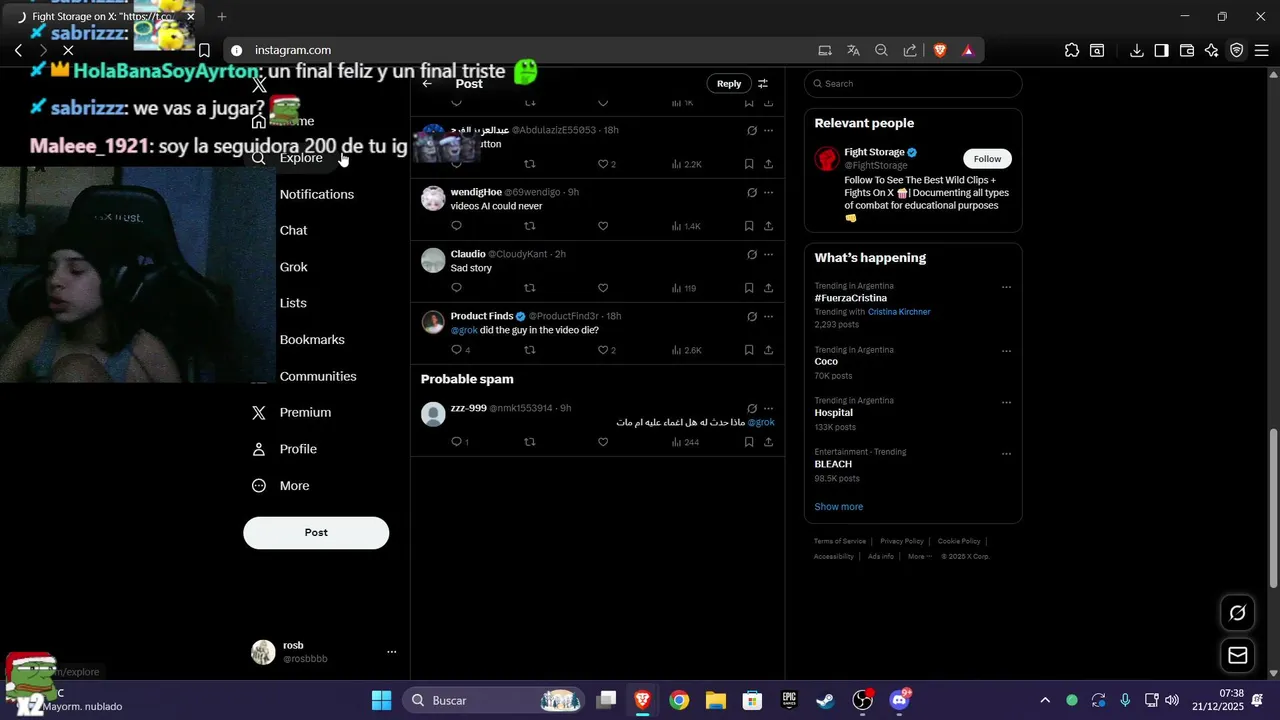Open Leo AI sparkle icon in toolbar
1280x720 pixels.
(x=1212, y=50)
